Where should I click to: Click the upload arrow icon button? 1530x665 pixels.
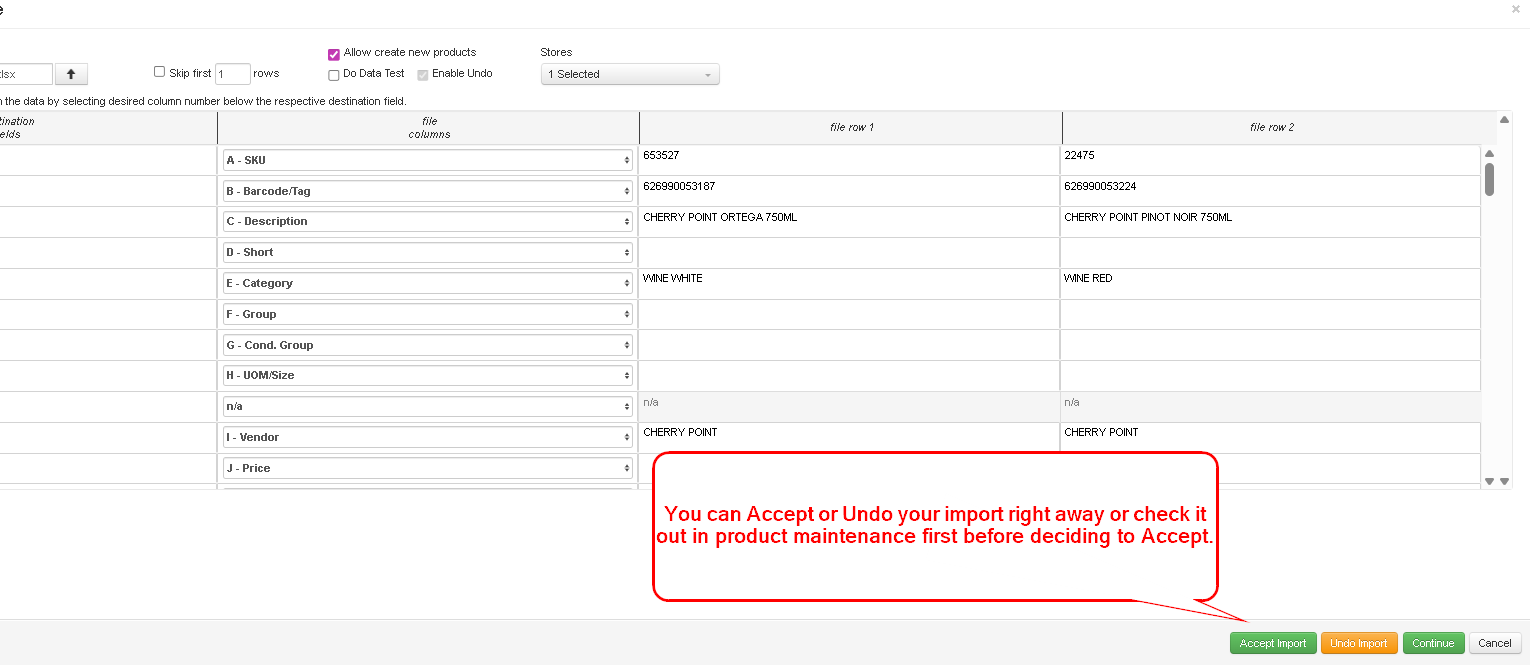71,74
